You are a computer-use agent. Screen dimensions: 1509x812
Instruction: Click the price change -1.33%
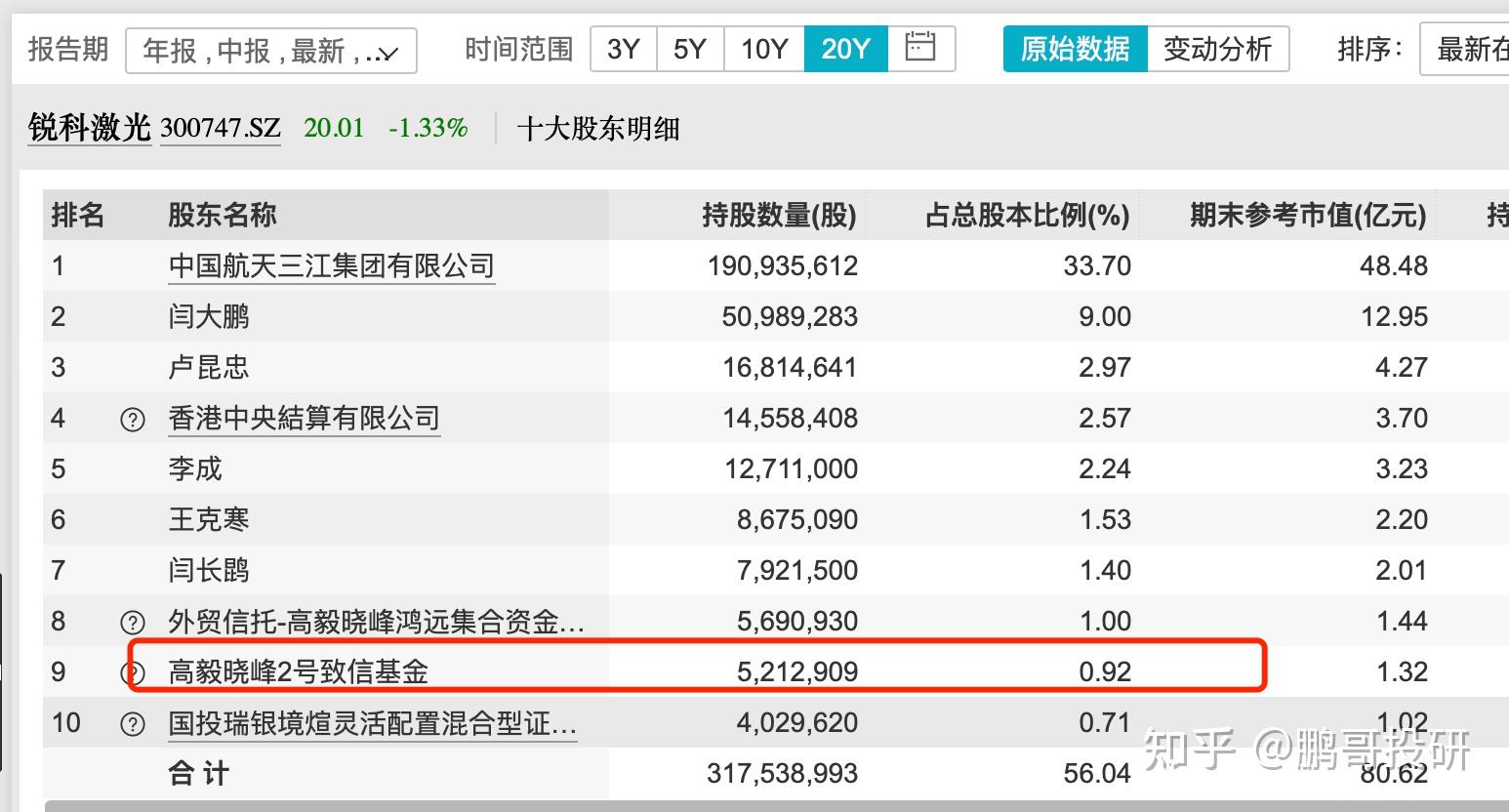click(428, 128)
